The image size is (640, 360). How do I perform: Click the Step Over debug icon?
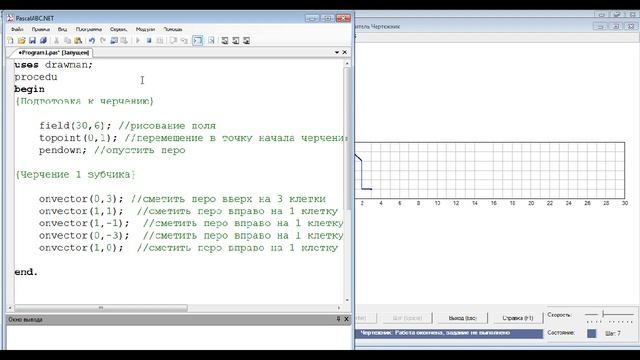[173, 40]
